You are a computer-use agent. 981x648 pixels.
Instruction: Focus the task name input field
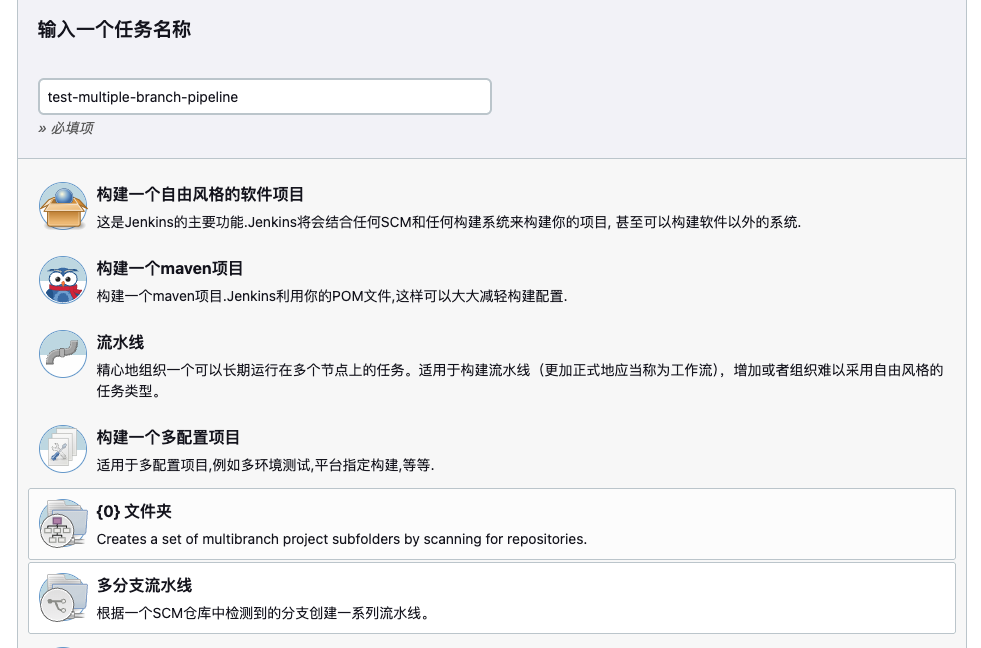coord(265,96)
